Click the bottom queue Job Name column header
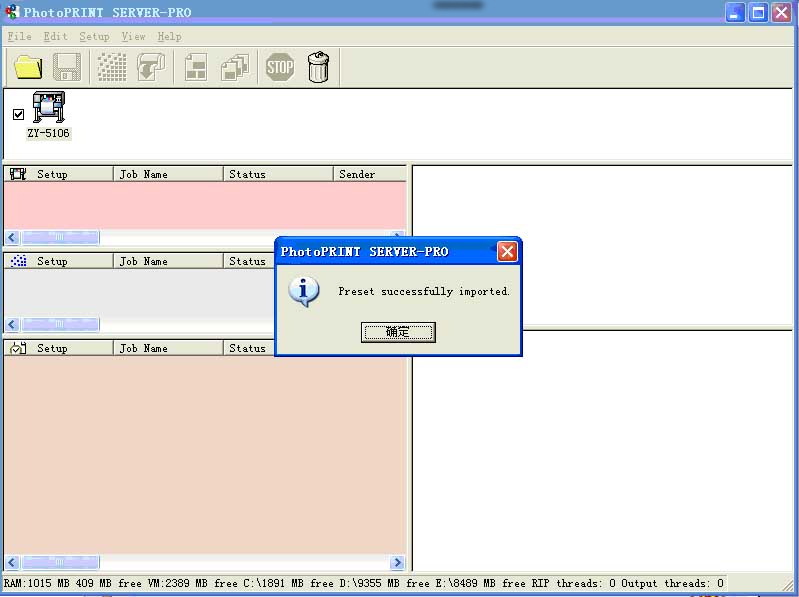The image size is (799, 597). tap(168, 348)
